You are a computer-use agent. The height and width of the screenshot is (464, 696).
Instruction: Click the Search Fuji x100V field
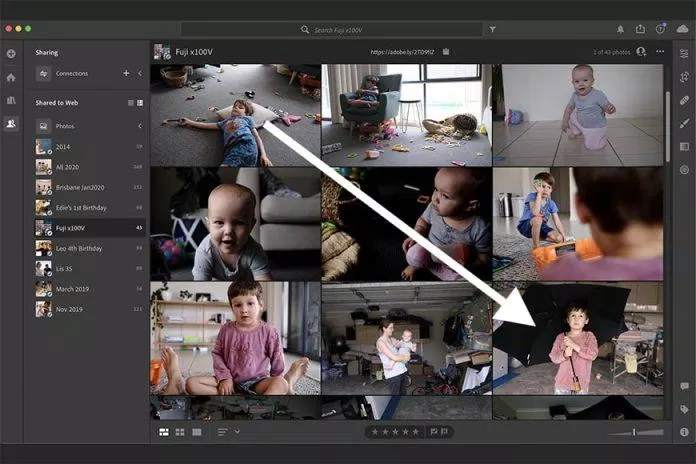pyautogui.click(x=331, y=30)
